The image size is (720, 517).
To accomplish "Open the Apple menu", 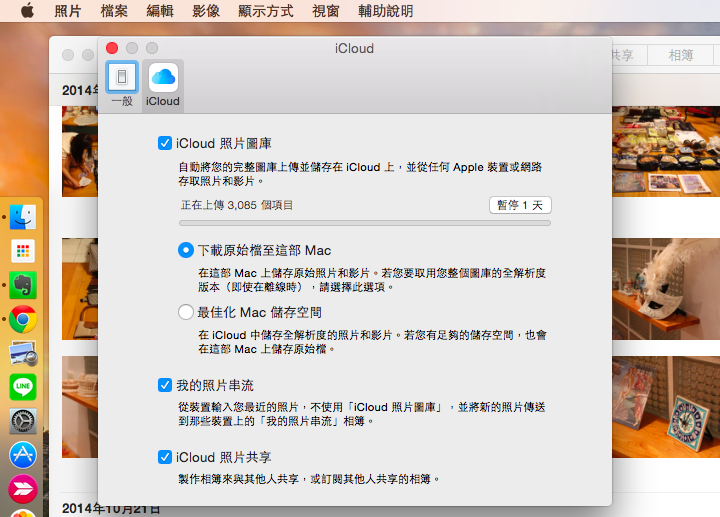I will (x=28, y=11).
